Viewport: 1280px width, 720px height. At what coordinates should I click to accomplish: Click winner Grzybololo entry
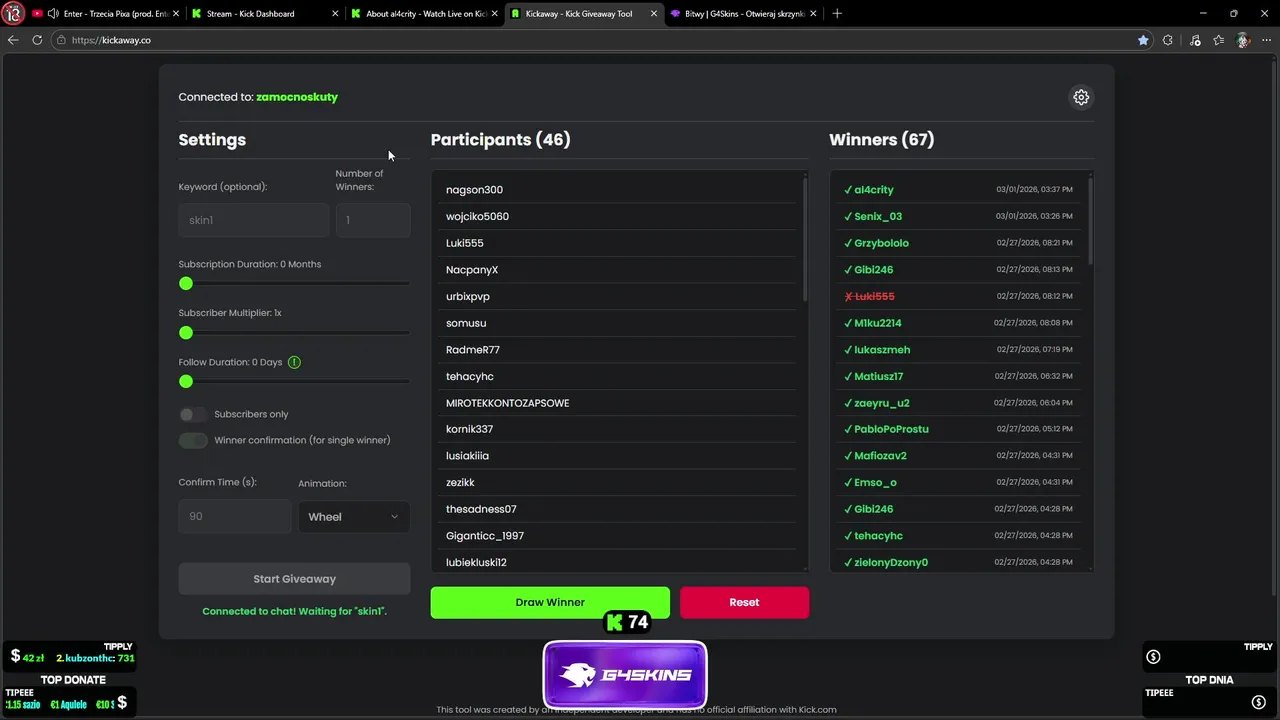coord(958,243)
